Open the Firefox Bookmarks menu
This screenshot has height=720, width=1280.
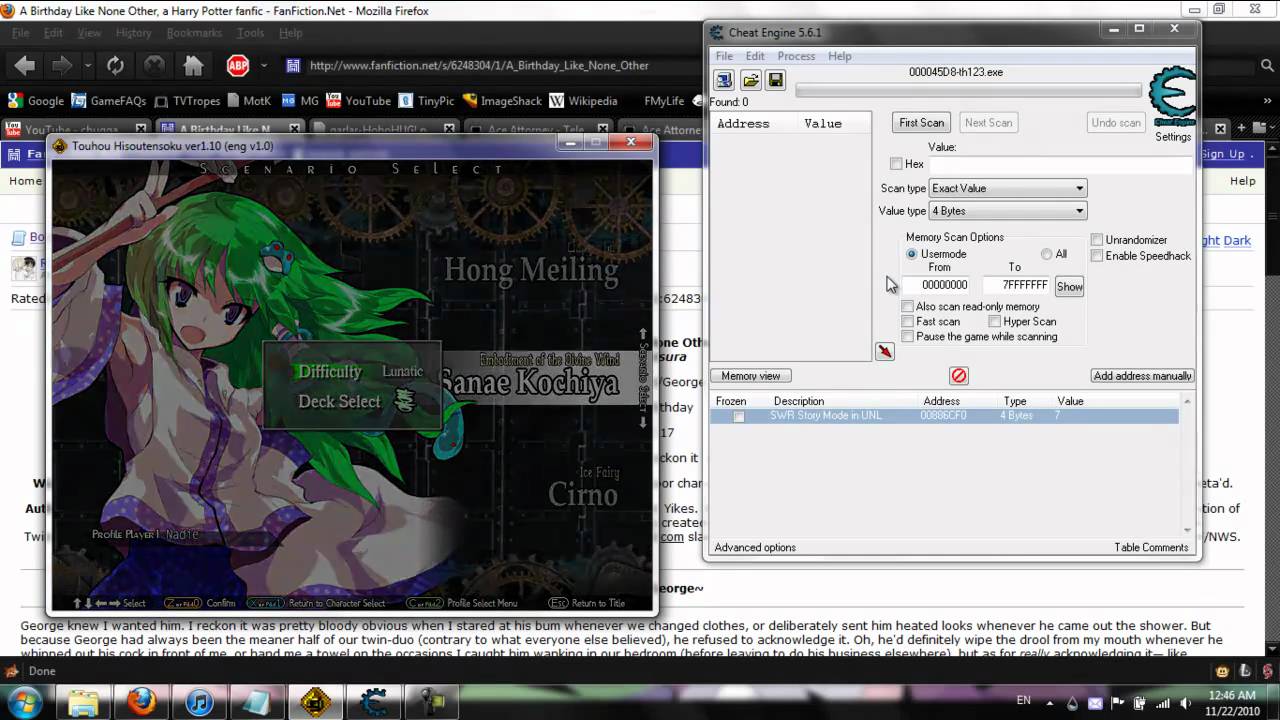(194, 33)
